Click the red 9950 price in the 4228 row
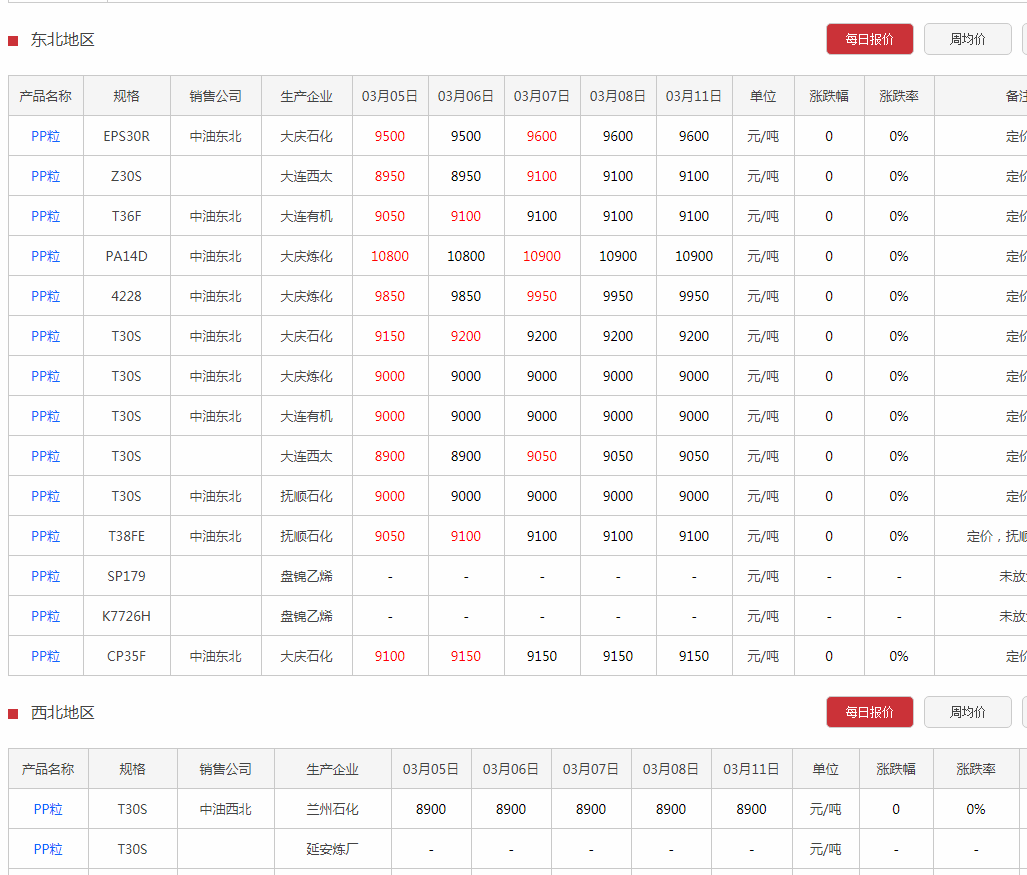 (542, 296)
